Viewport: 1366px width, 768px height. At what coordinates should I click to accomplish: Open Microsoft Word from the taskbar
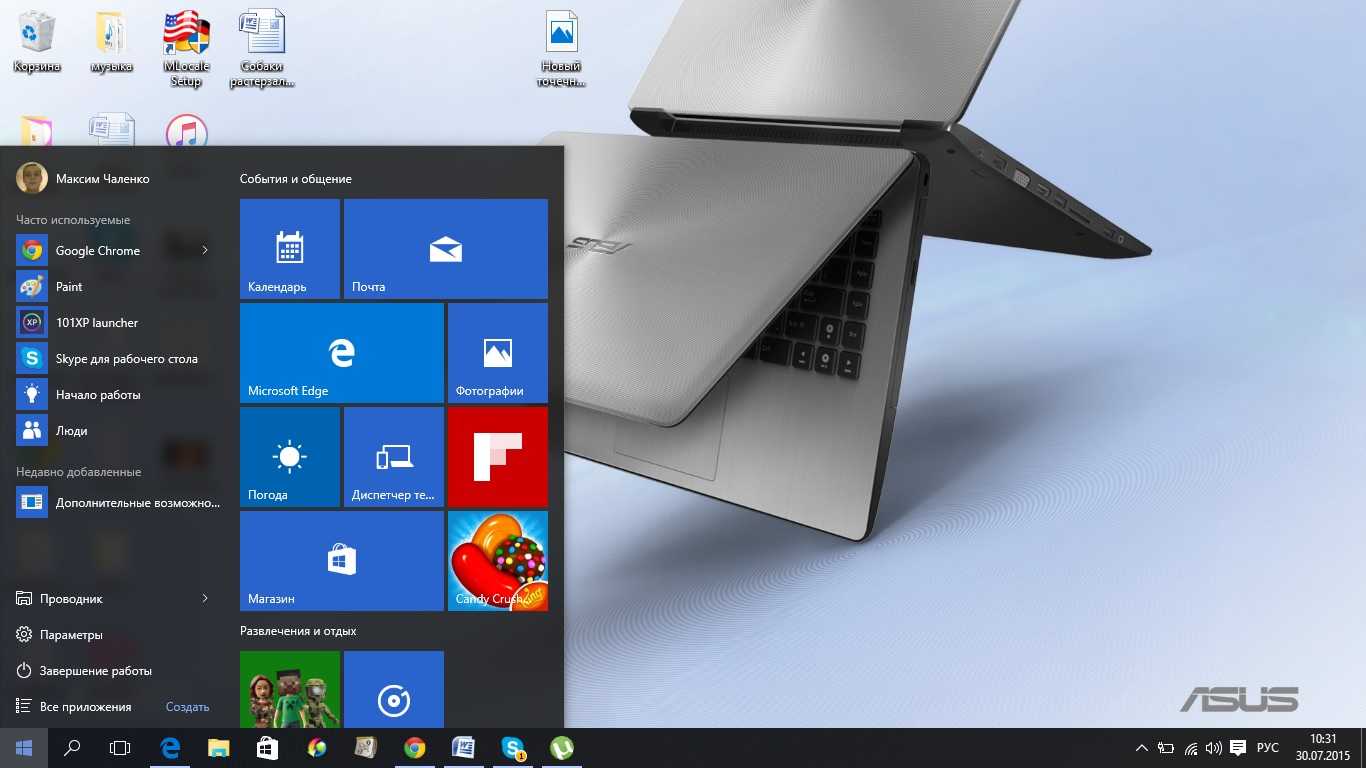[463, 747]
